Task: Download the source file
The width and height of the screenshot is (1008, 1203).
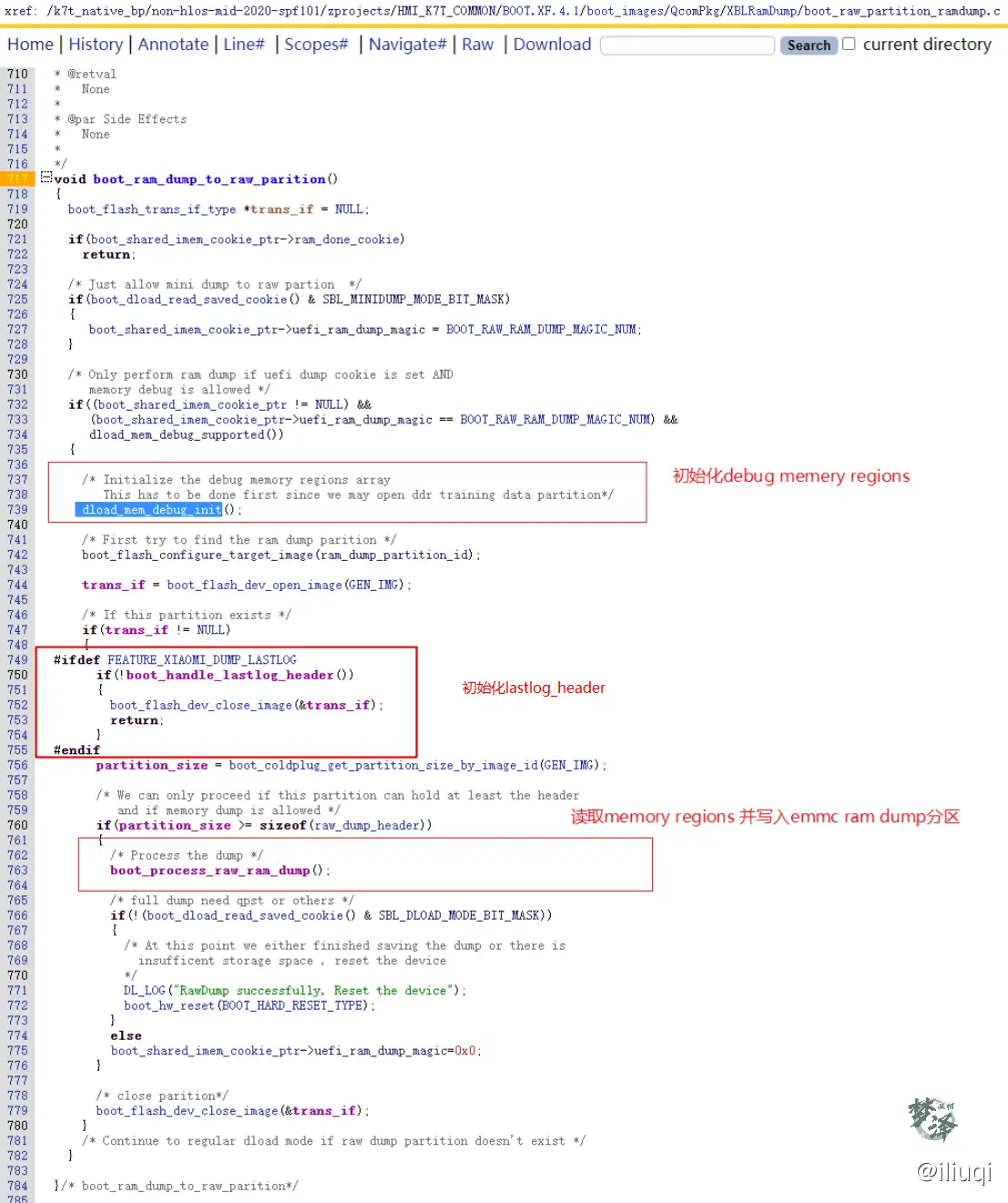Action: click(x=552, y=45)
